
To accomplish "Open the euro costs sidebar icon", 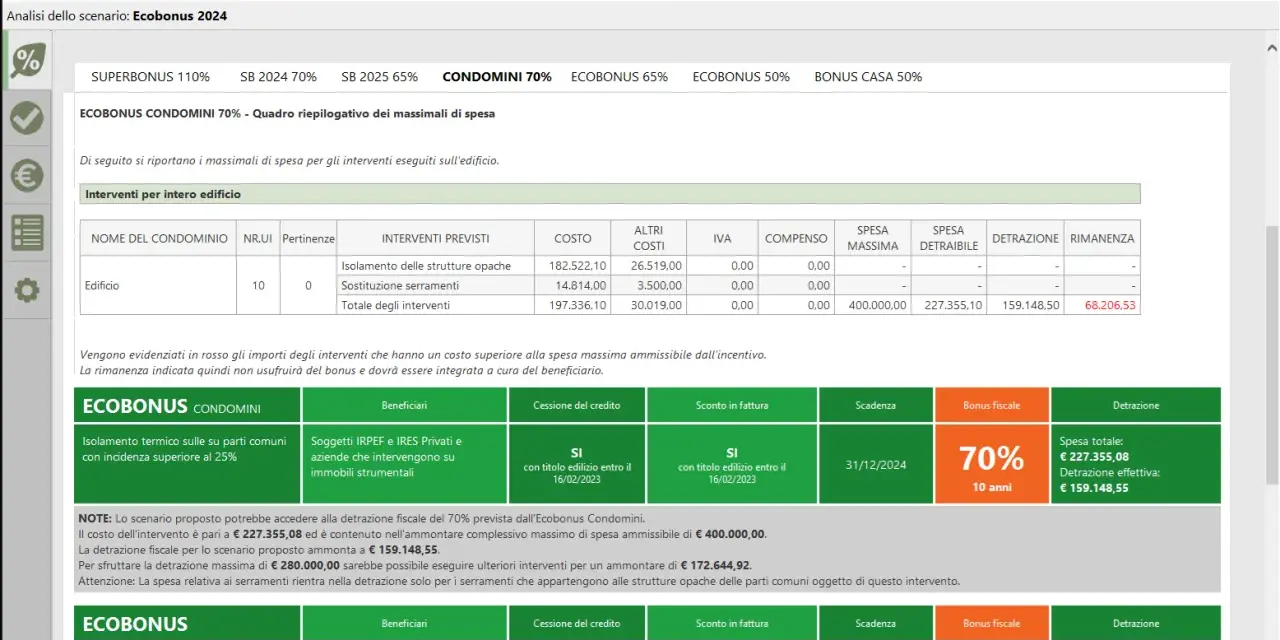I will 27,176.
